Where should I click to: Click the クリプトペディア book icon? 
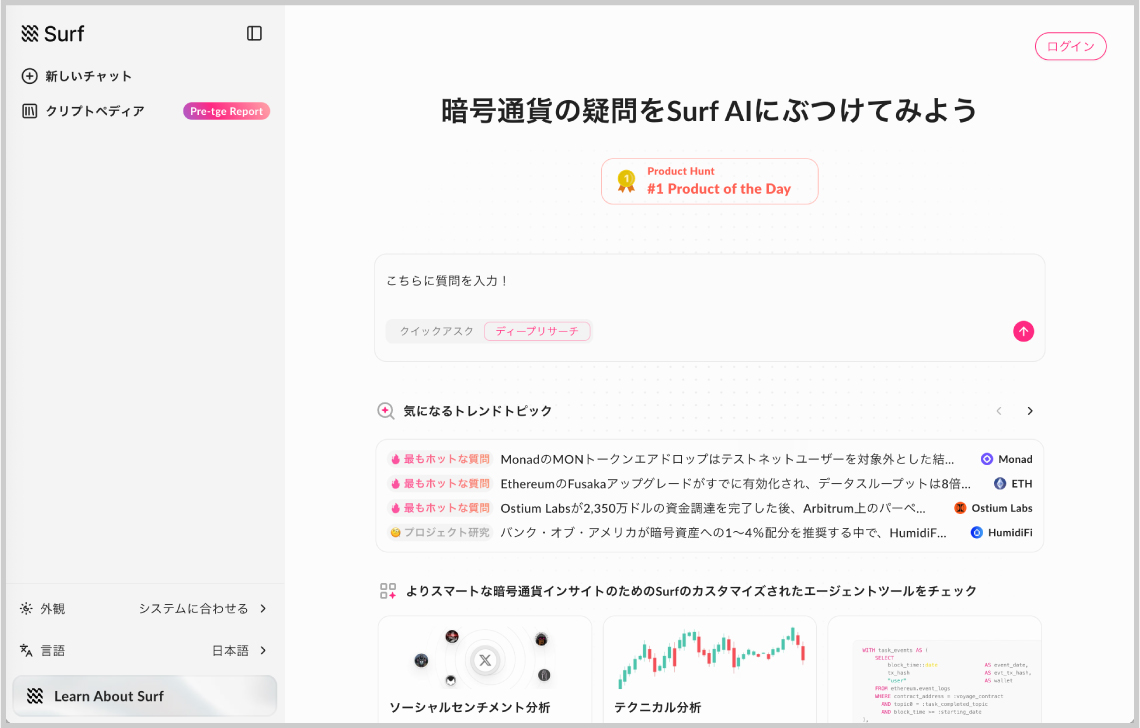pos(30,111)
